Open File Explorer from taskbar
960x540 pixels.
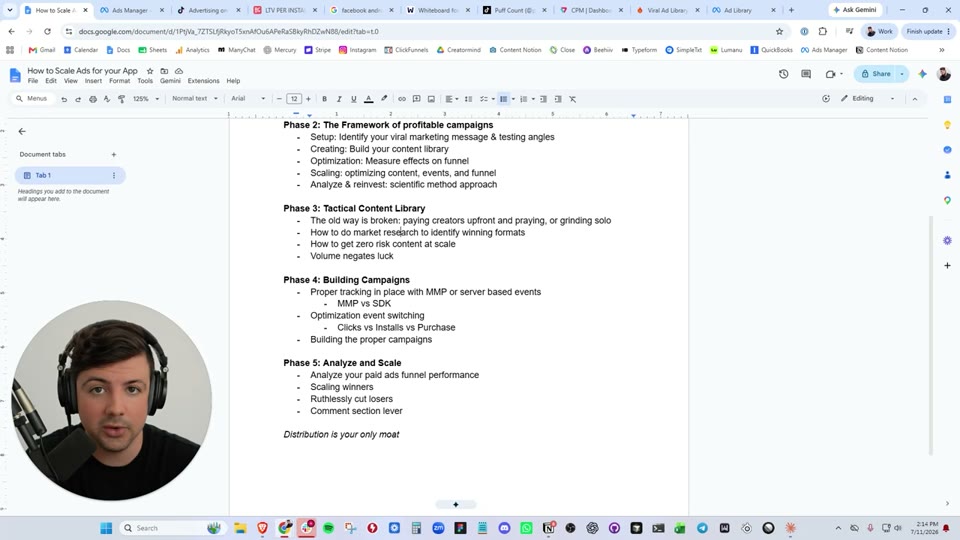(240, 528)
